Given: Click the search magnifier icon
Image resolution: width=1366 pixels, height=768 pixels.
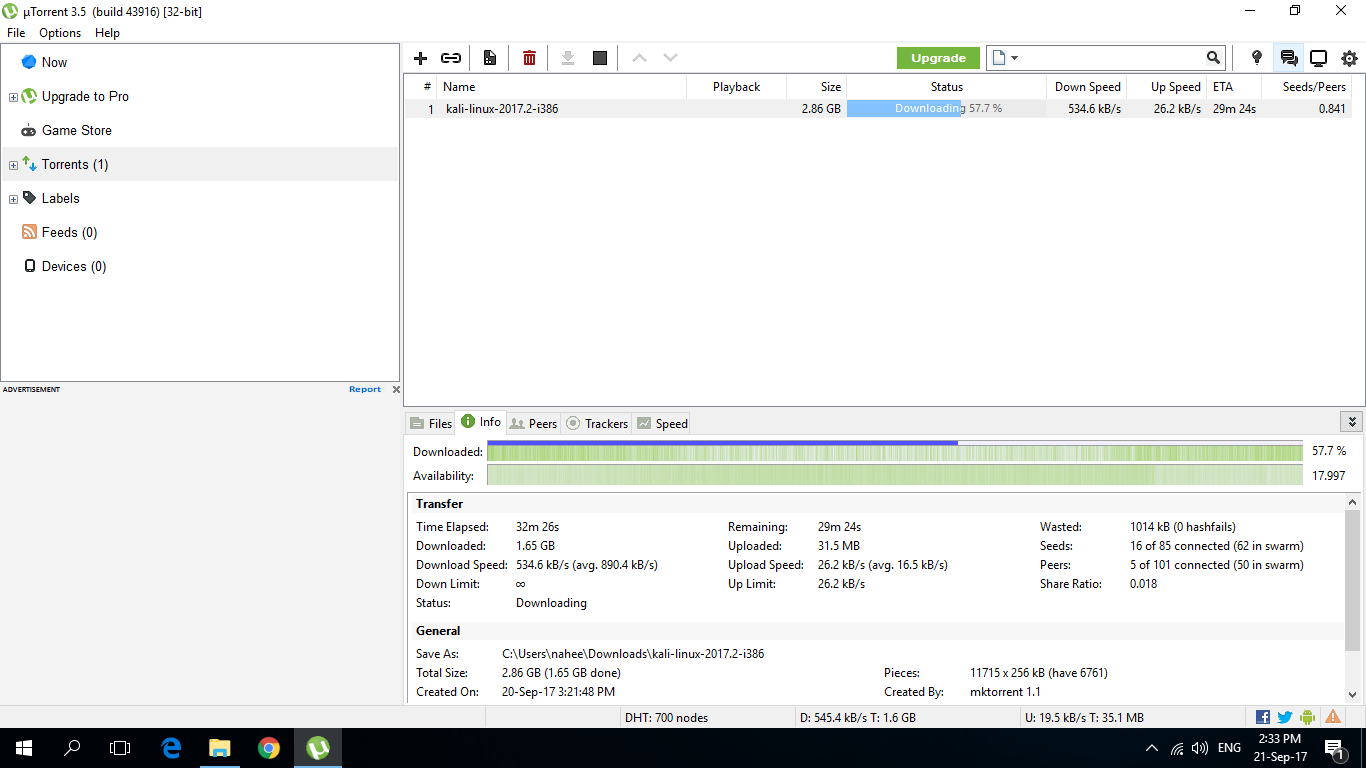Looking at the screenshot, I should (x=1213, y=58).
